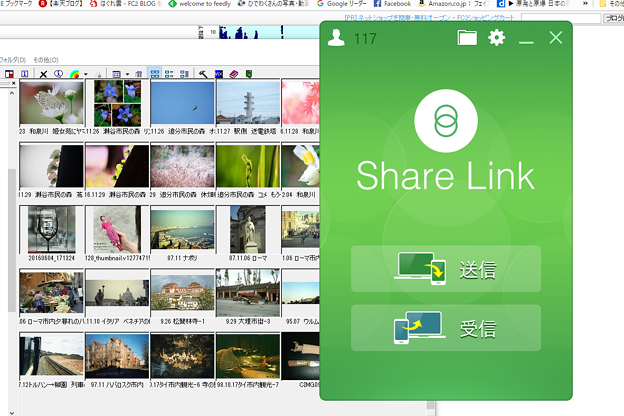The image size is (624, 416).
Task: Open the 128_thumbnail pink doll thumbnail
Action: click(x=117, y=229)
